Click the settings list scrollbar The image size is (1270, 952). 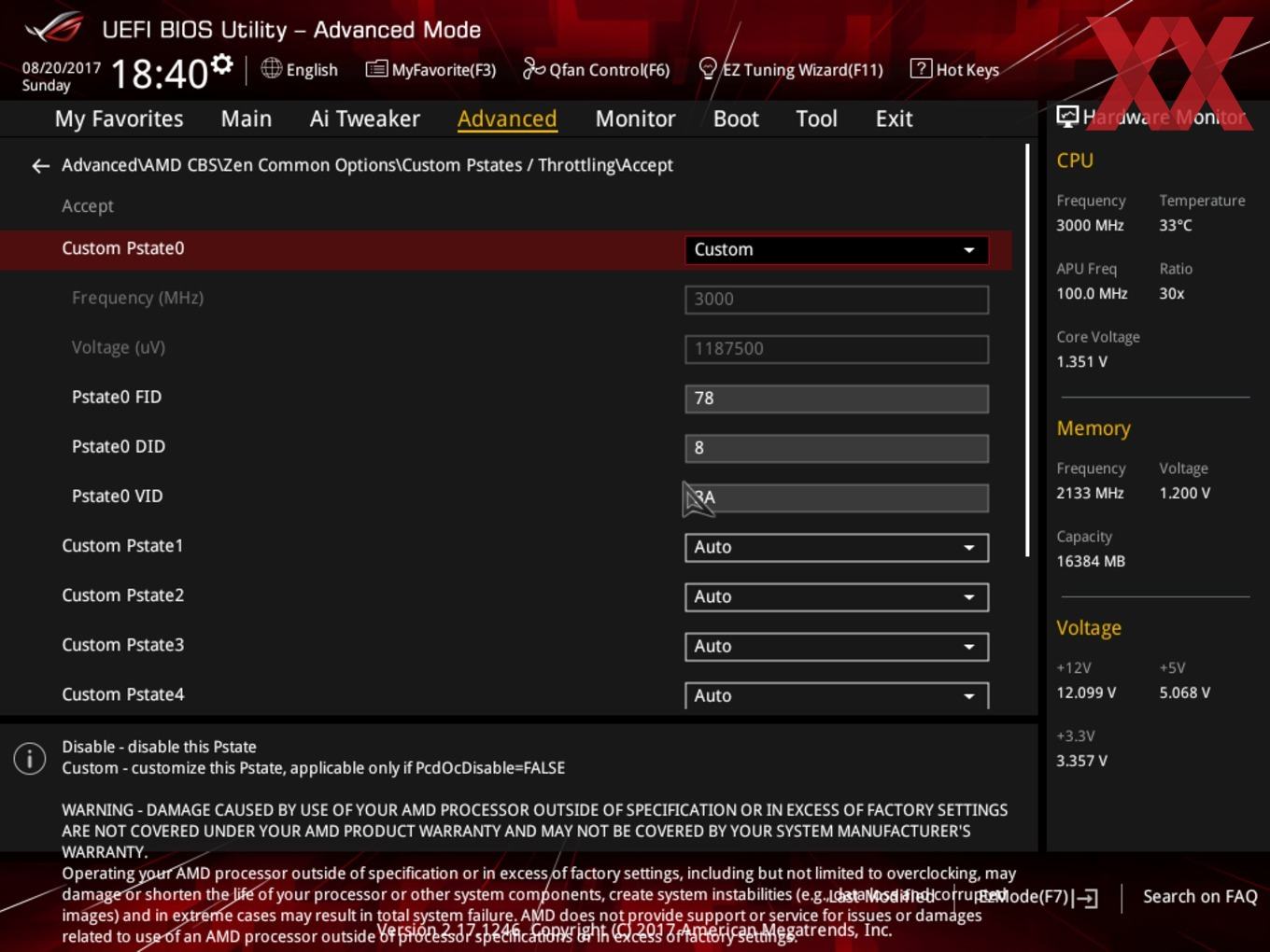(x=1027, y=350)
